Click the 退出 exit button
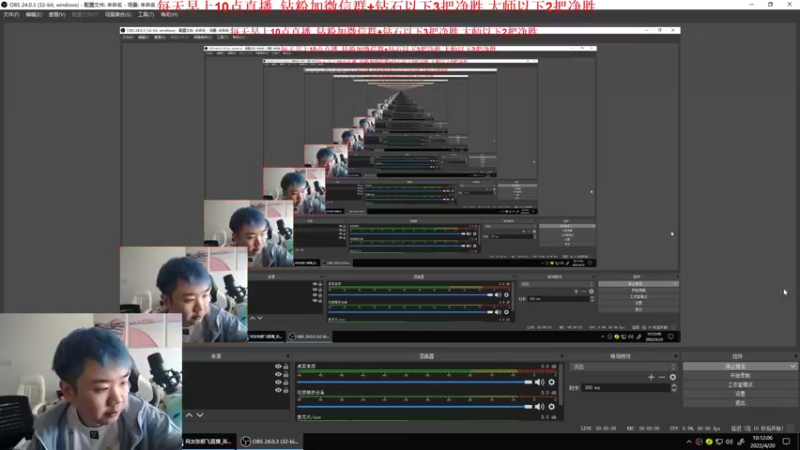 [x=740, y=403]
